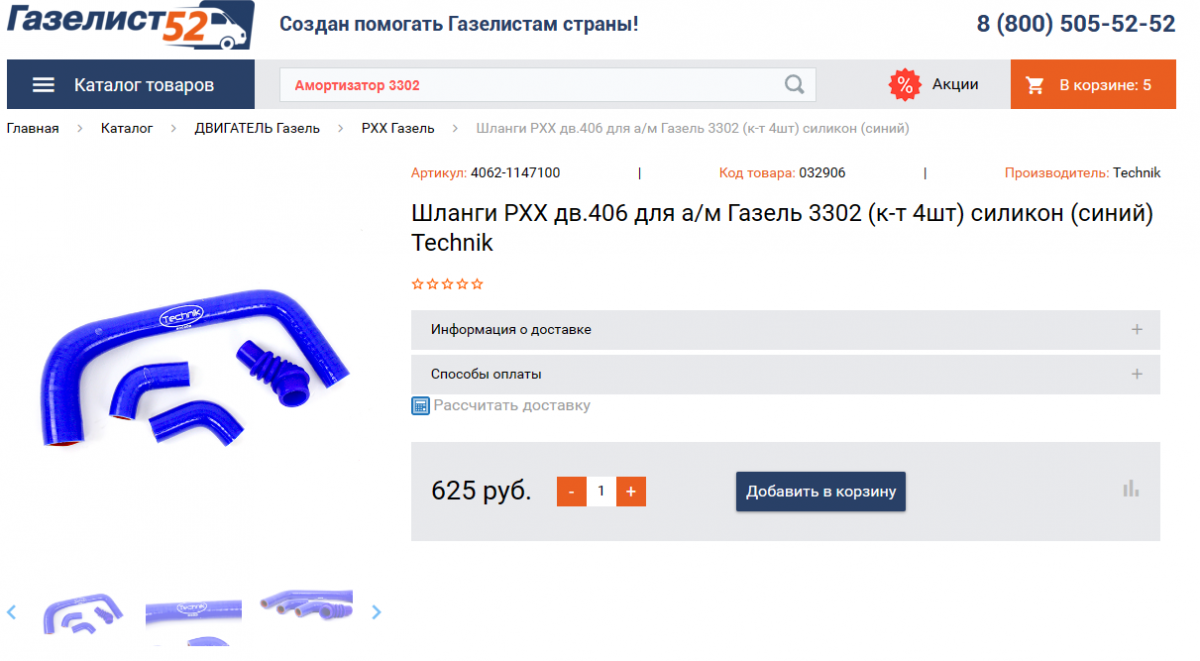Open Каталог товаров menu

click(131, 85)
